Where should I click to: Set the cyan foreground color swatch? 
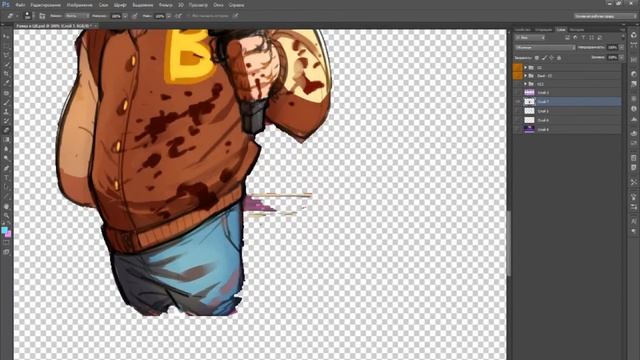[4, 230]
